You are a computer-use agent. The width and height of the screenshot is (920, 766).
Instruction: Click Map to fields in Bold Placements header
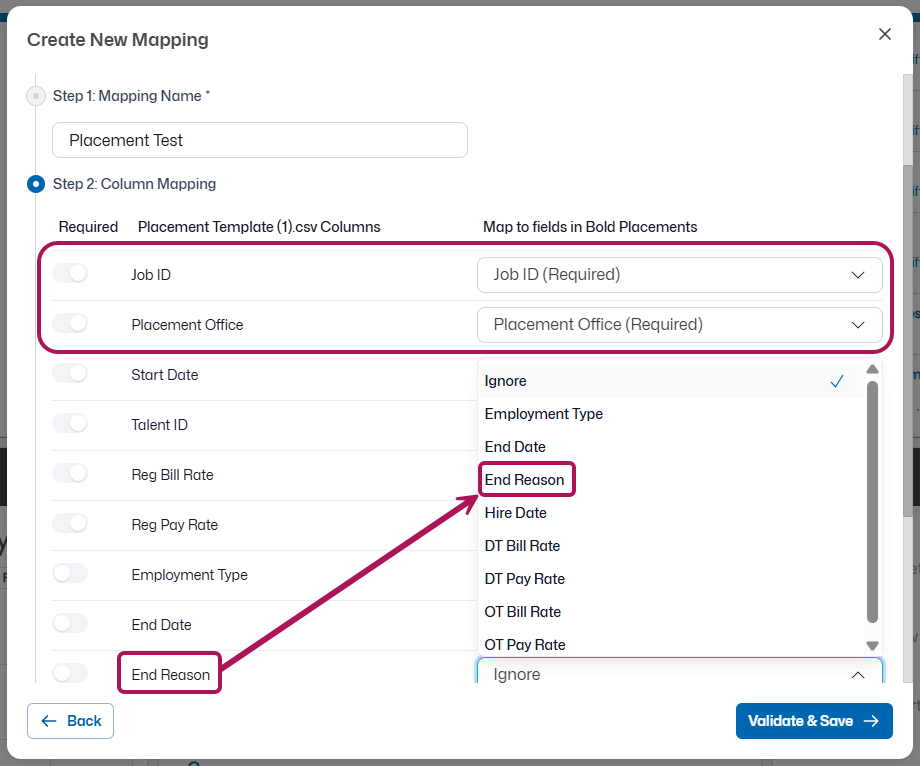[x=590, y=227]
